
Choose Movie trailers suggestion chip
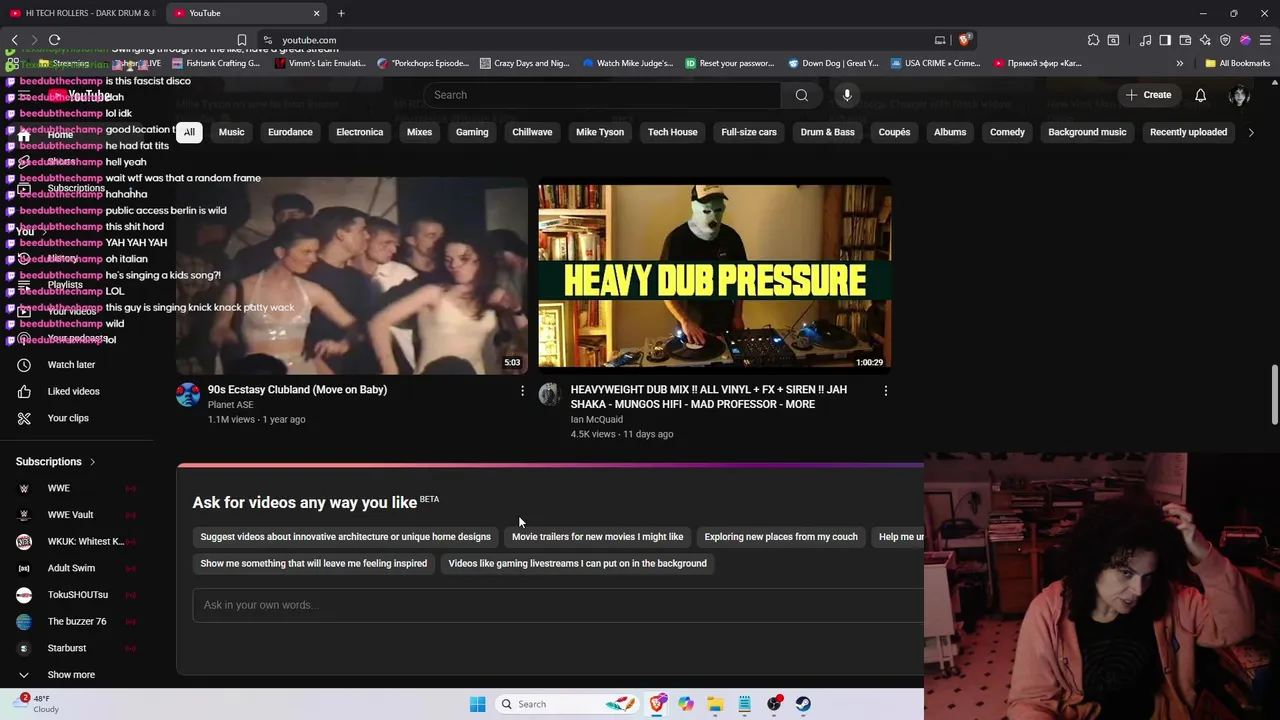597,537
